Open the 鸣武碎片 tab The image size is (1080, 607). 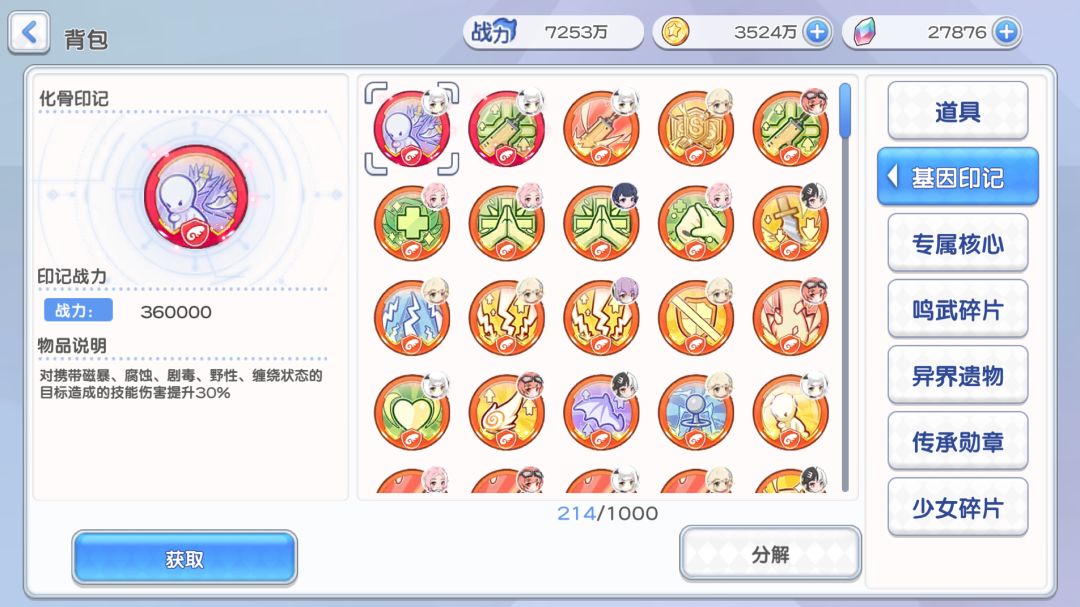coord(957,309)
